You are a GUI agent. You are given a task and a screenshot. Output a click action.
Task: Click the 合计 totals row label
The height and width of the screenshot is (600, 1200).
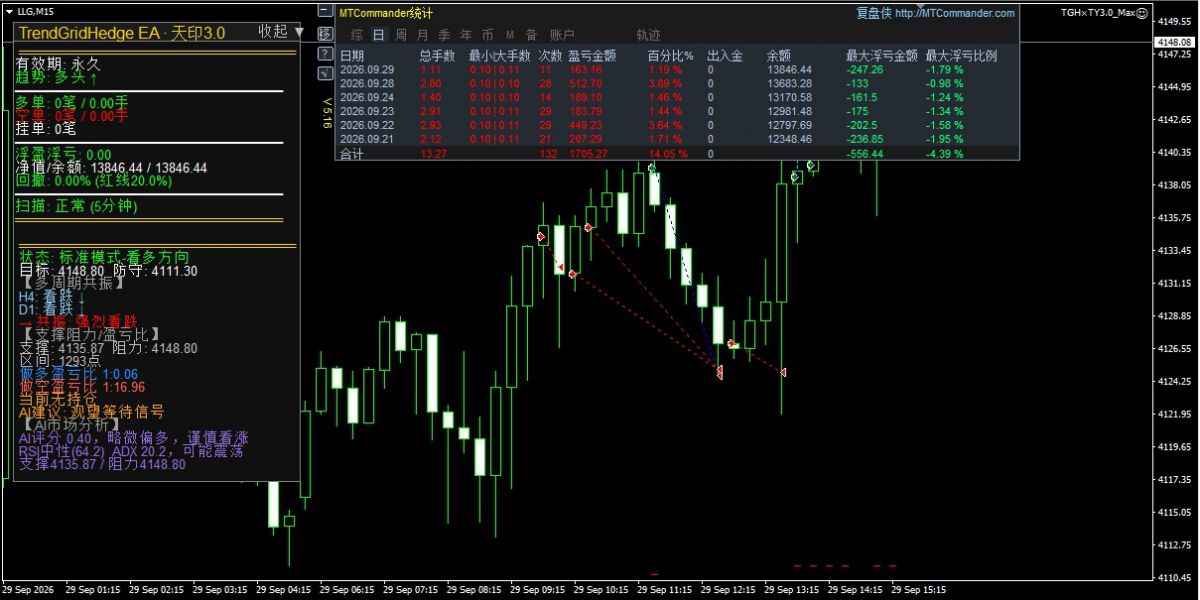tap(352, 154)
